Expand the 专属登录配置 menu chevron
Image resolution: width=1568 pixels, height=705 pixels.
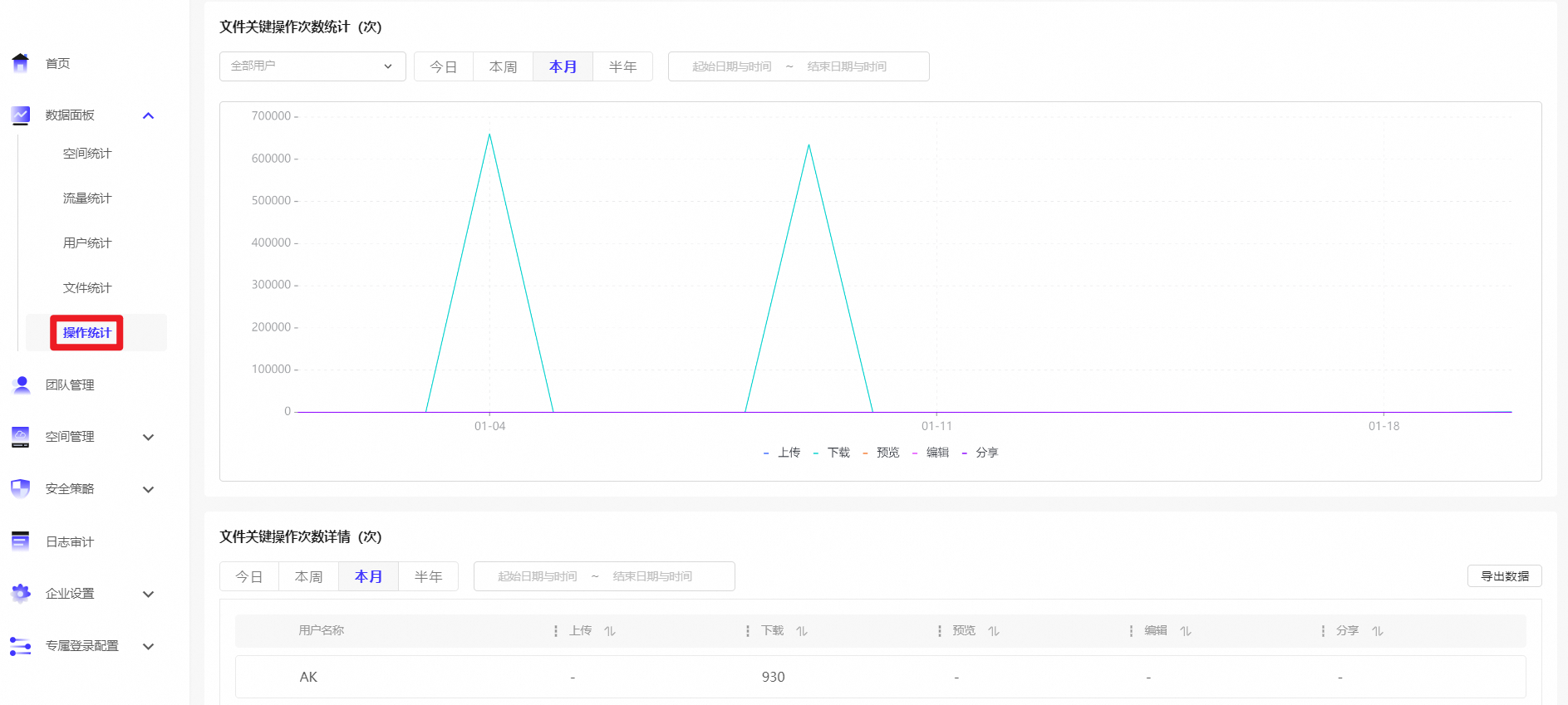[149, 647]
